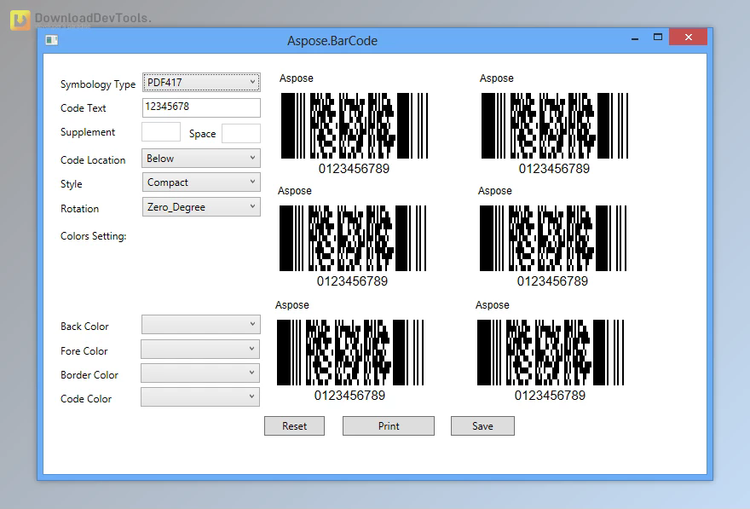Click the Back Color label
Screen dimensions: 750x509
click(x=85, y=326)
